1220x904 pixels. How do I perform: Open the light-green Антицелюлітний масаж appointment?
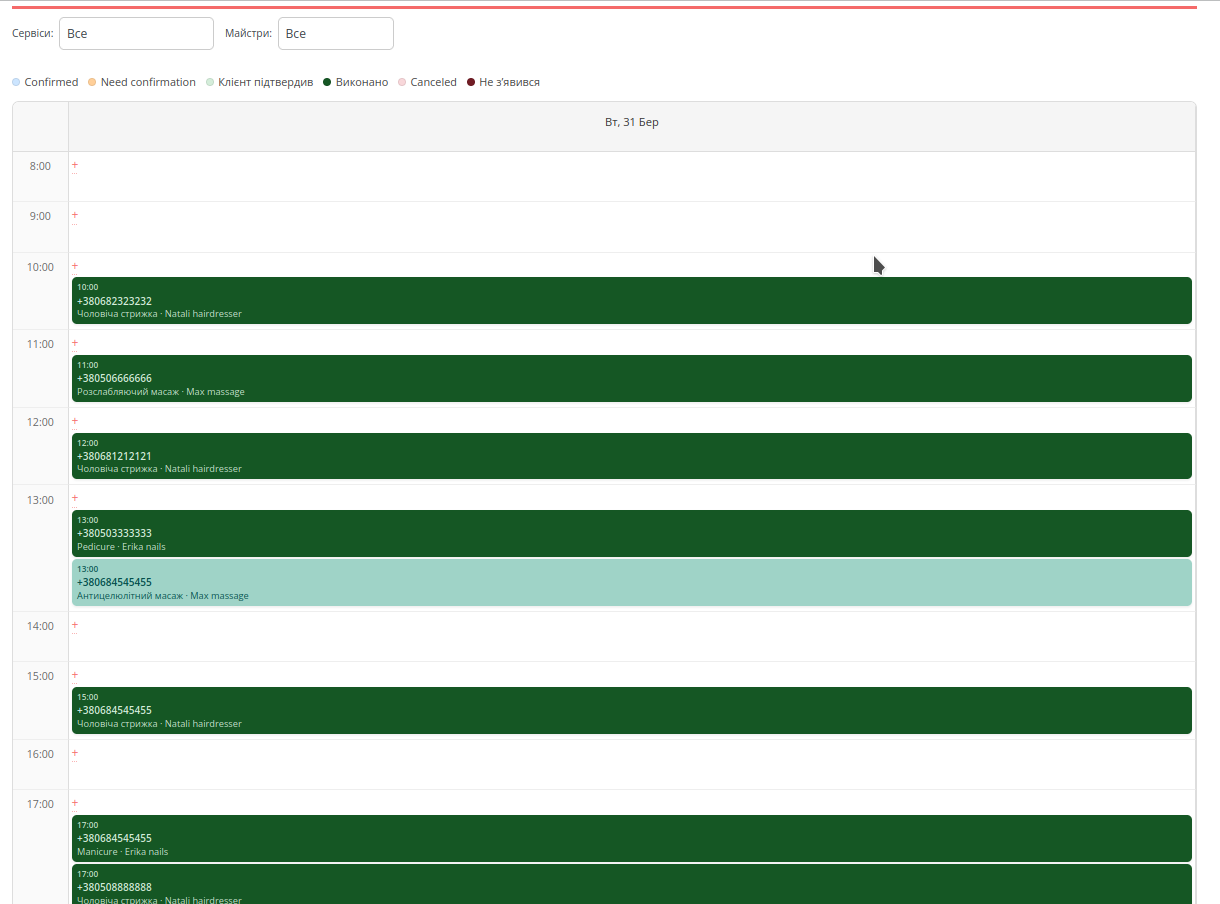tap(631, 582)
